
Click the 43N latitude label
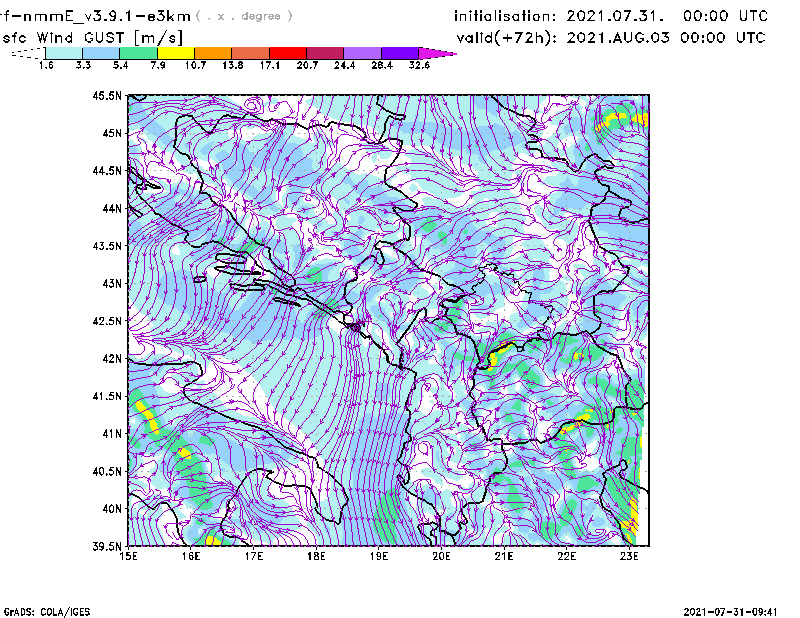pos(112,283)
